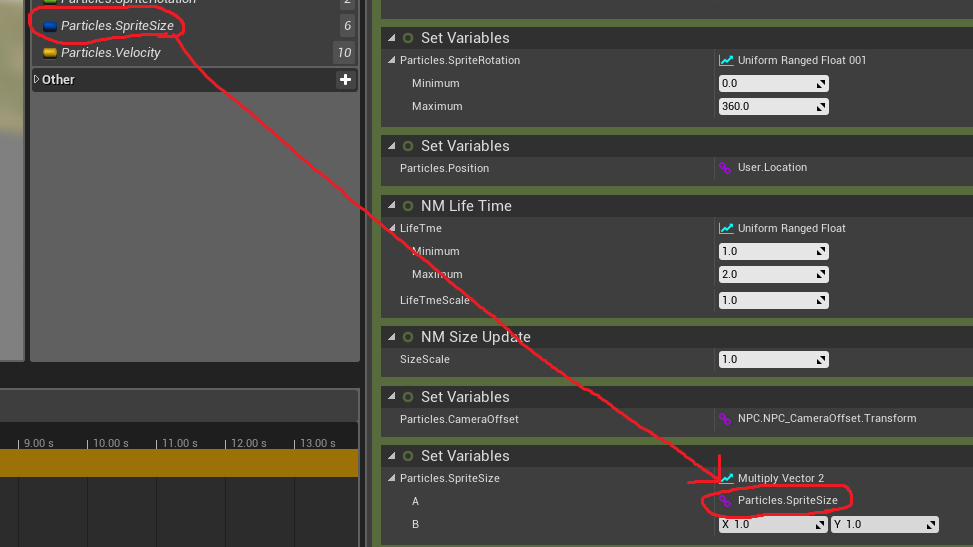
Task: Collapse the SpriteRotation Set Variables module
Action: click(392, 38)
